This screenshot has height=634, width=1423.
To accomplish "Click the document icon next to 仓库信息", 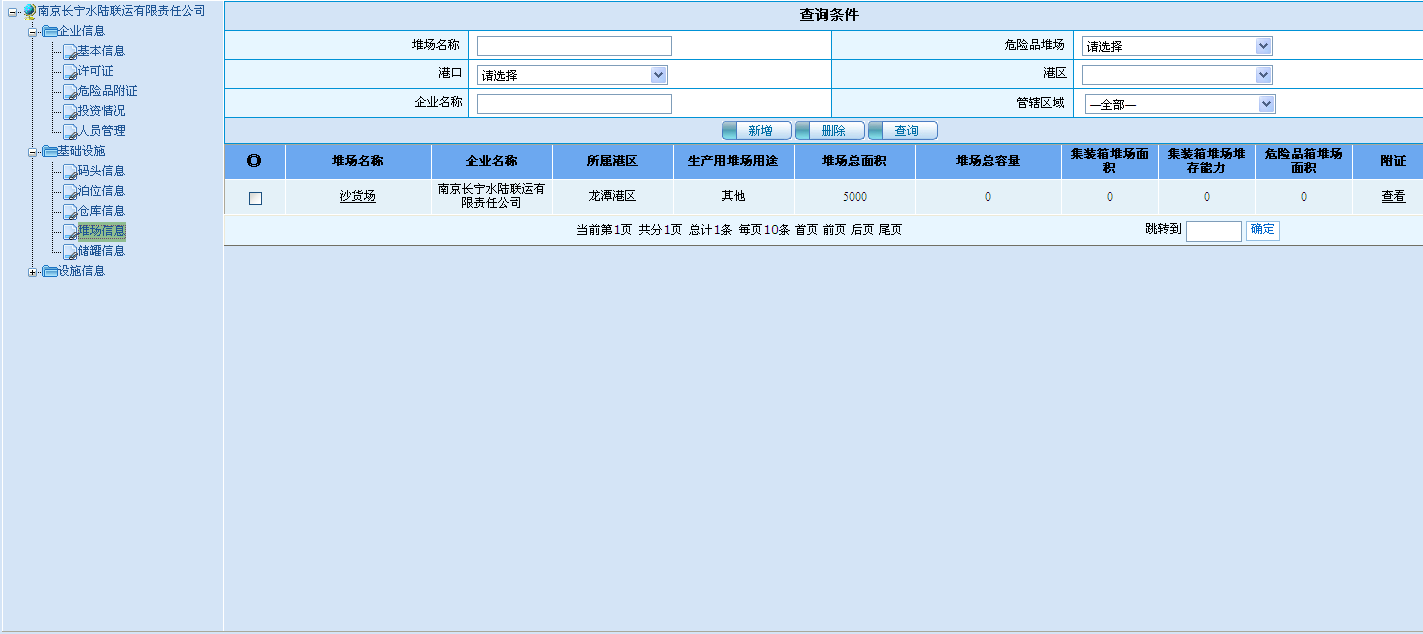I will tap(69, 211).
